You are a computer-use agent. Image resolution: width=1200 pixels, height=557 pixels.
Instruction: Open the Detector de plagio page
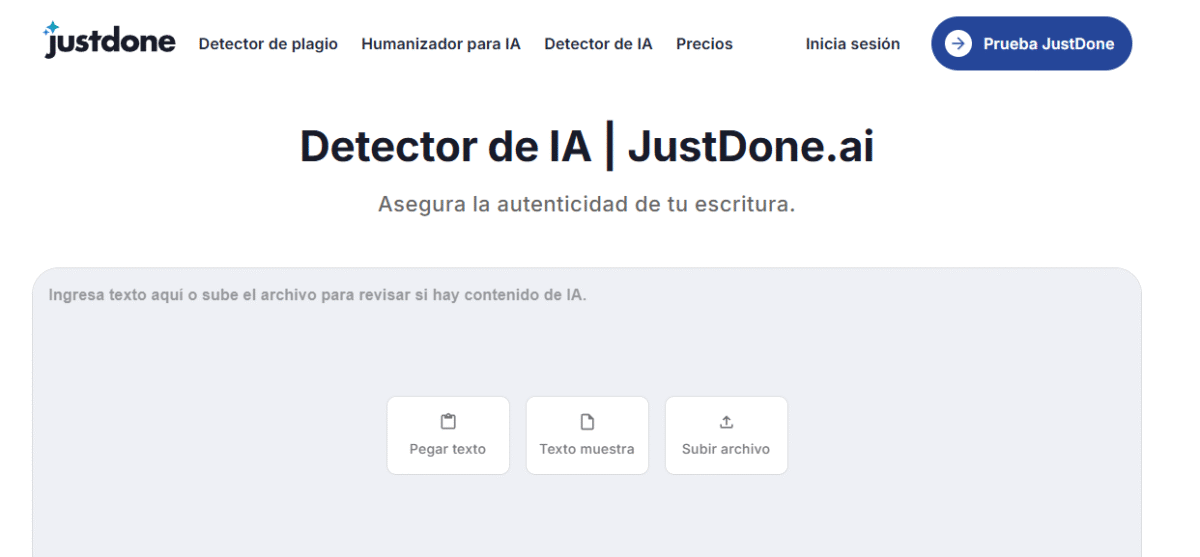[x=268, y=44]
